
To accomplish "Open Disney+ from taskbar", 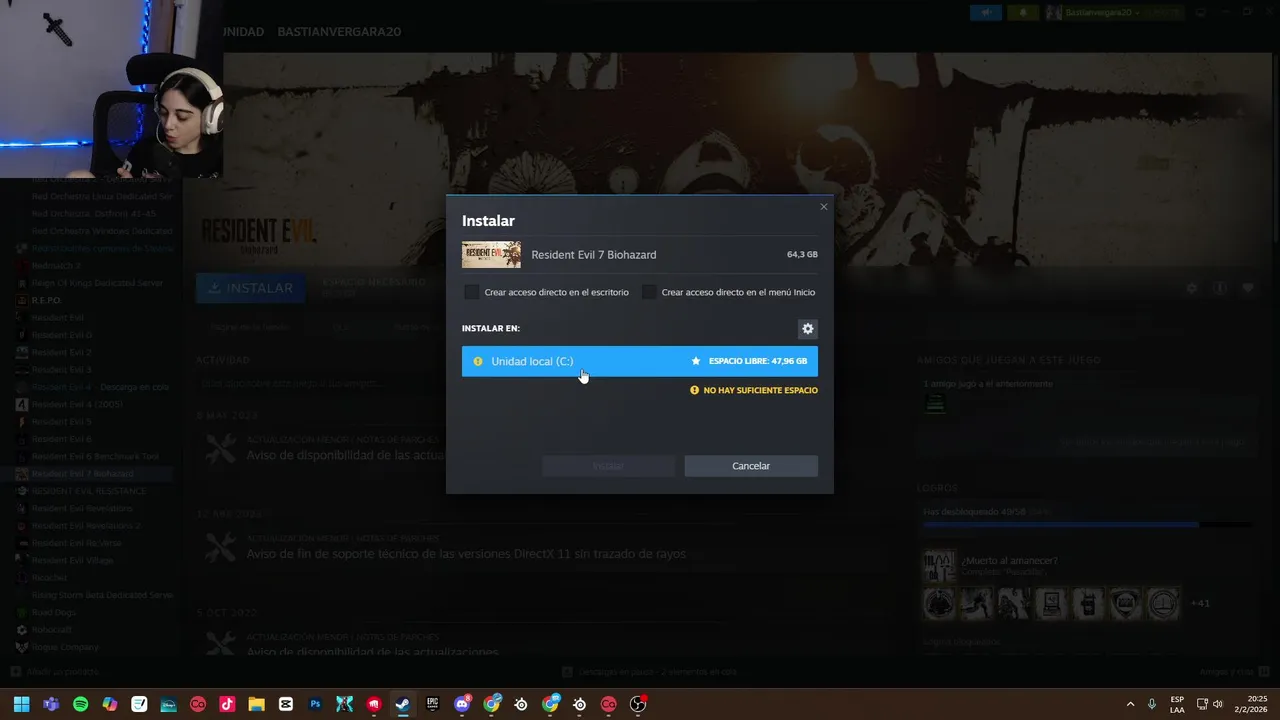I will click(x=169, y=704).
